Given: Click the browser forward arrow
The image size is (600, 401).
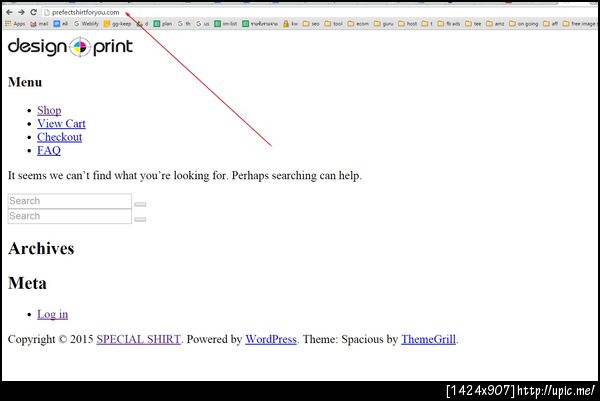Looking at the screenshot, I should (21, 12).
